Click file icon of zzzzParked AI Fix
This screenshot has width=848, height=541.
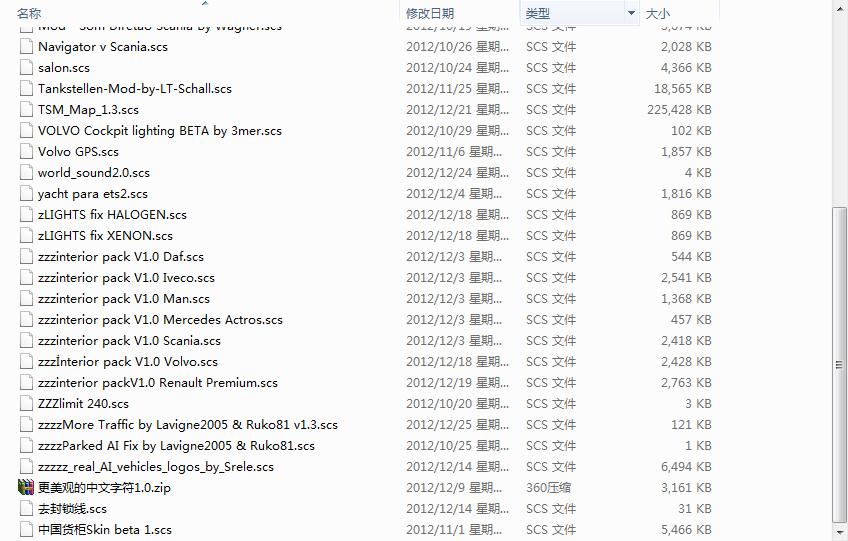(26, 445)
